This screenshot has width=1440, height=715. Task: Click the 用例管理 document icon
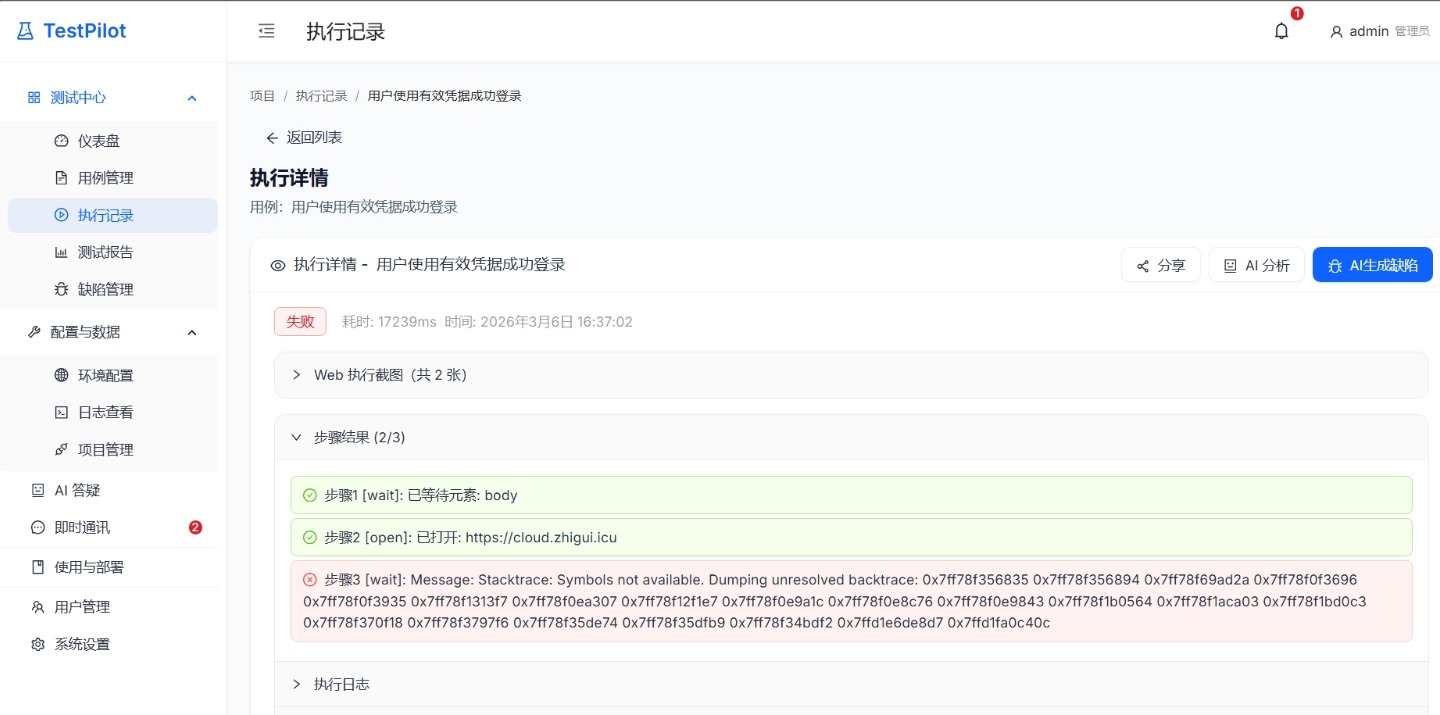point(61,178)
